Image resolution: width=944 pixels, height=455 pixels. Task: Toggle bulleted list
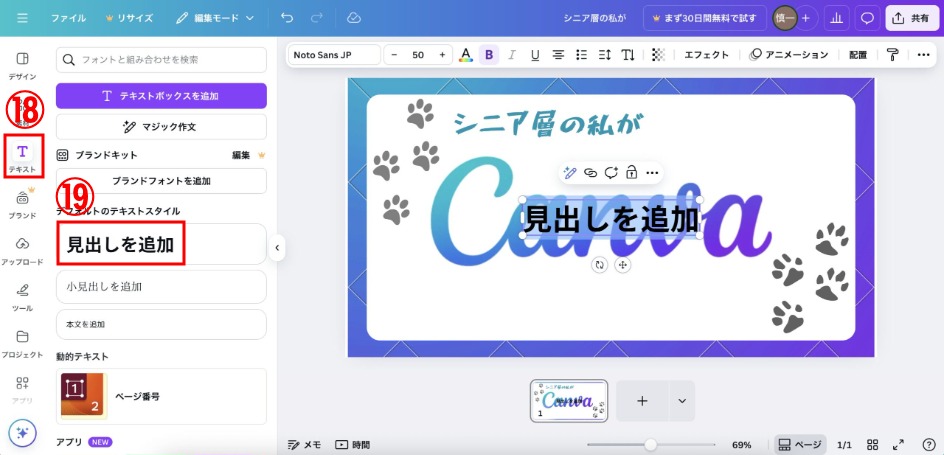click(582, 55)
